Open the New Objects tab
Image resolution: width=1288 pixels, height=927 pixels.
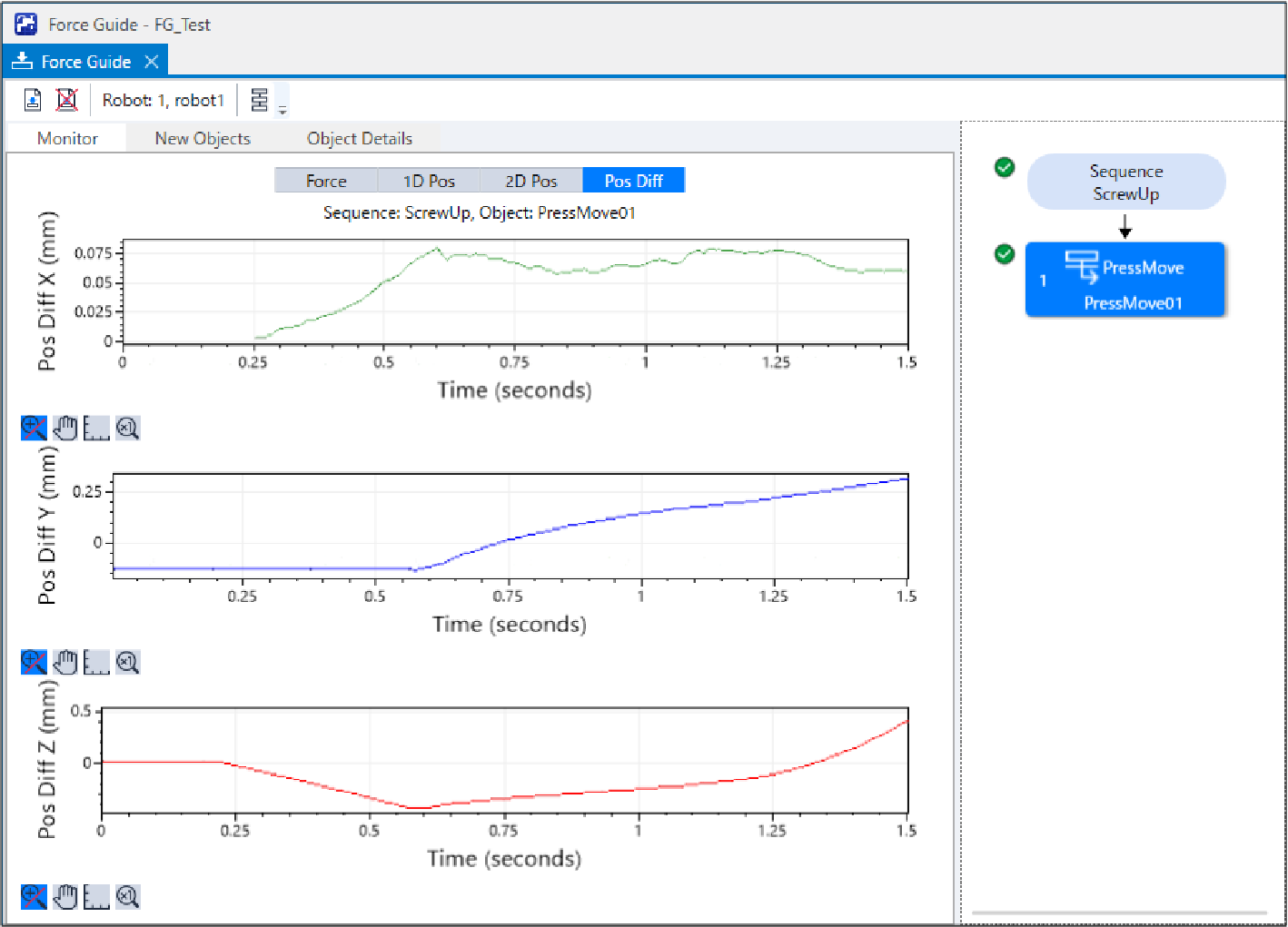tap(203, 138)
